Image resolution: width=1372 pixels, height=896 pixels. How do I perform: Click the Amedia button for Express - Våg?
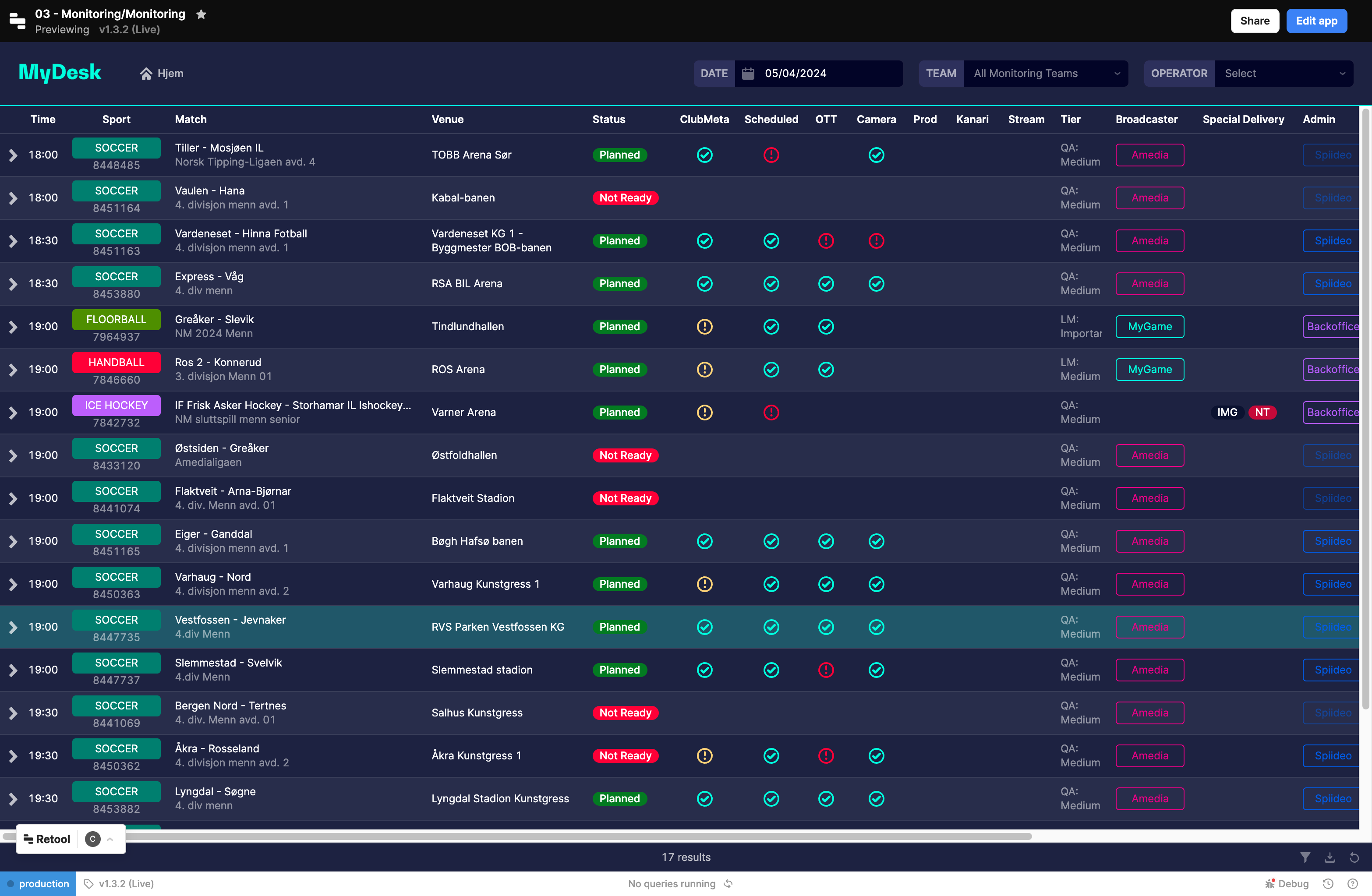[x=1149, y=283]
